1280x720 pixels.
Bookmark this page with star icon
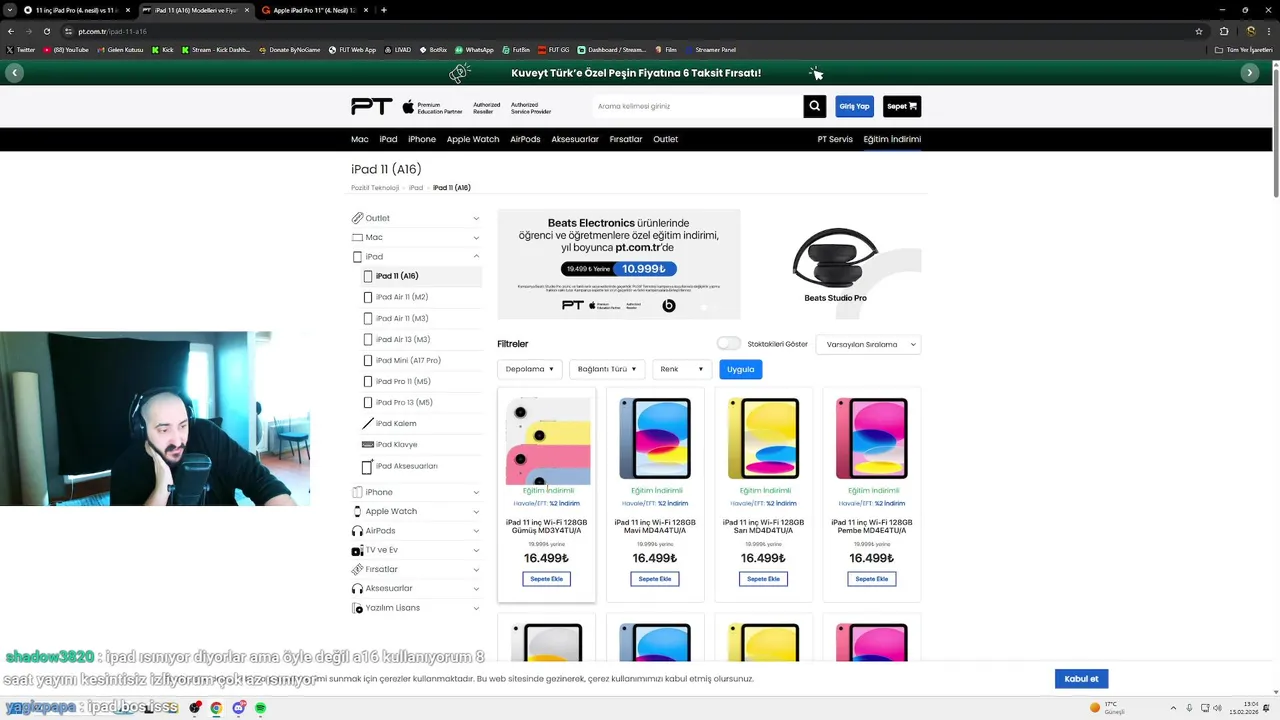pos(1199,31)
